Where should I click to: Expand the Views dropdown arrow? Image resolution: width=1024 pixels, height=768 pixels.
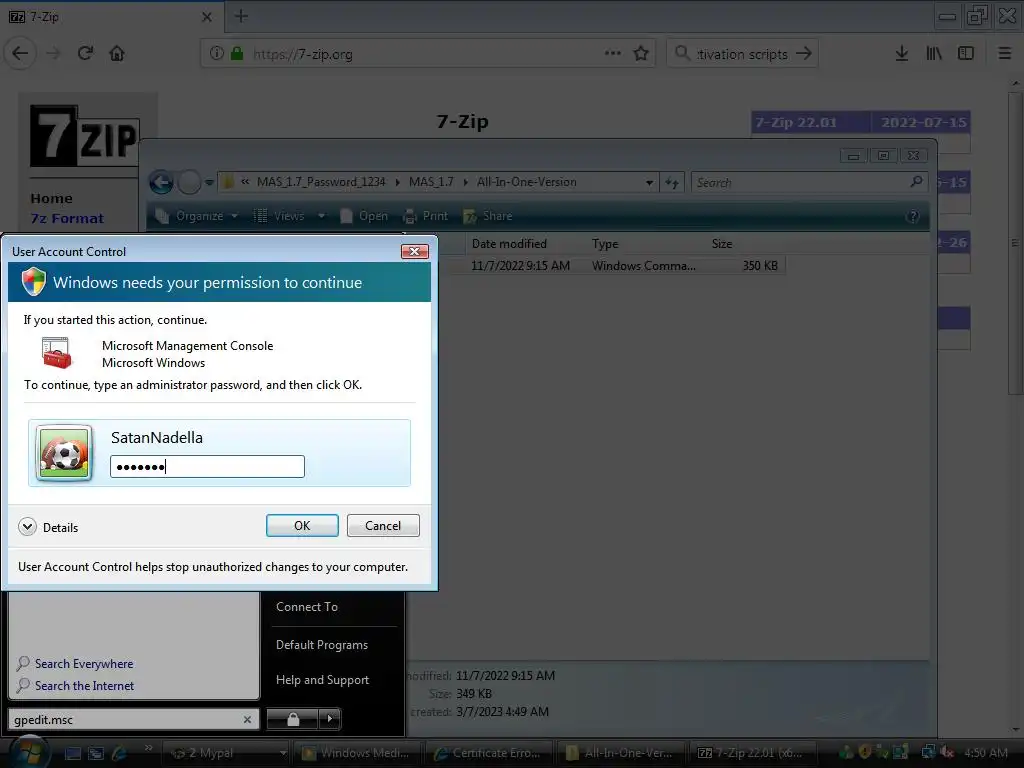321,216
